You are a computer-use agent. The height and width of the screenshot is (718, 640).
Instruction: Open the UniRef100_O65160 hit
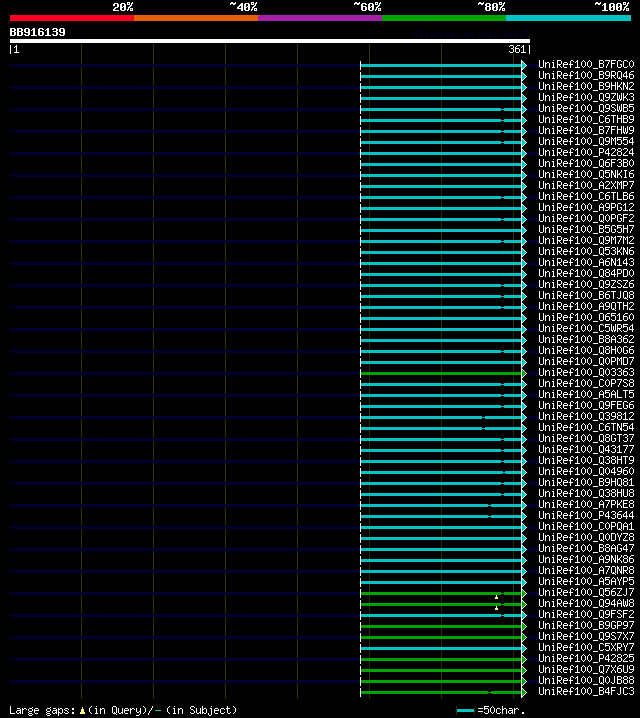[586, 317]
